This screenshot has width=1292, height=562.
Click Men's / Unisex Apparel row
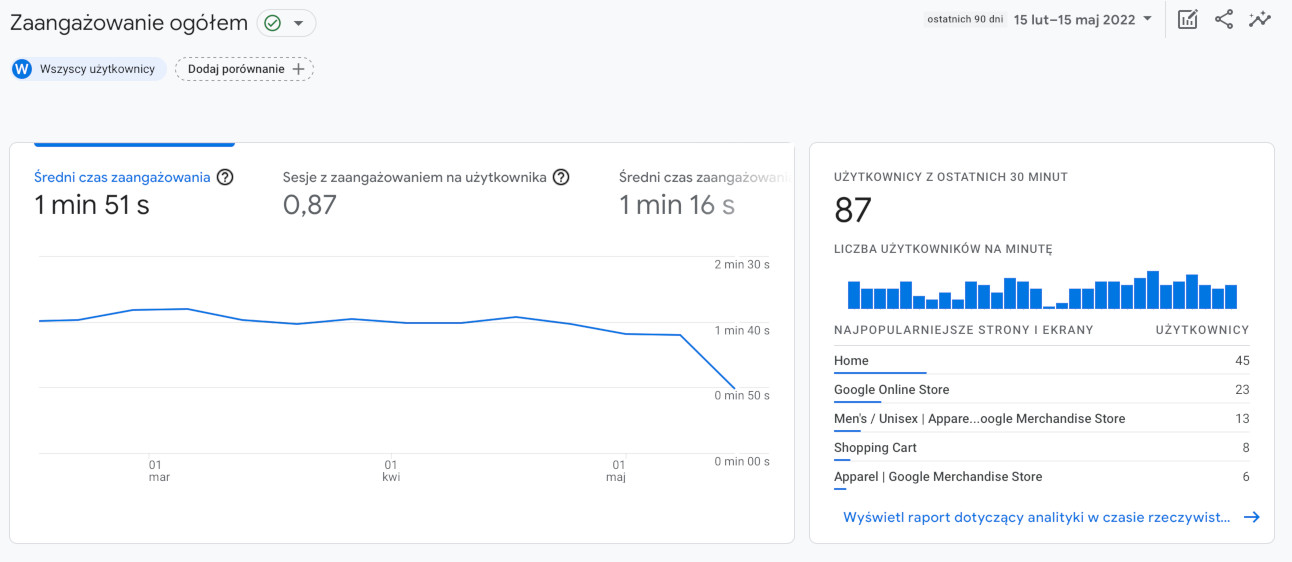pyautogui.click(x=1042, y=419)
